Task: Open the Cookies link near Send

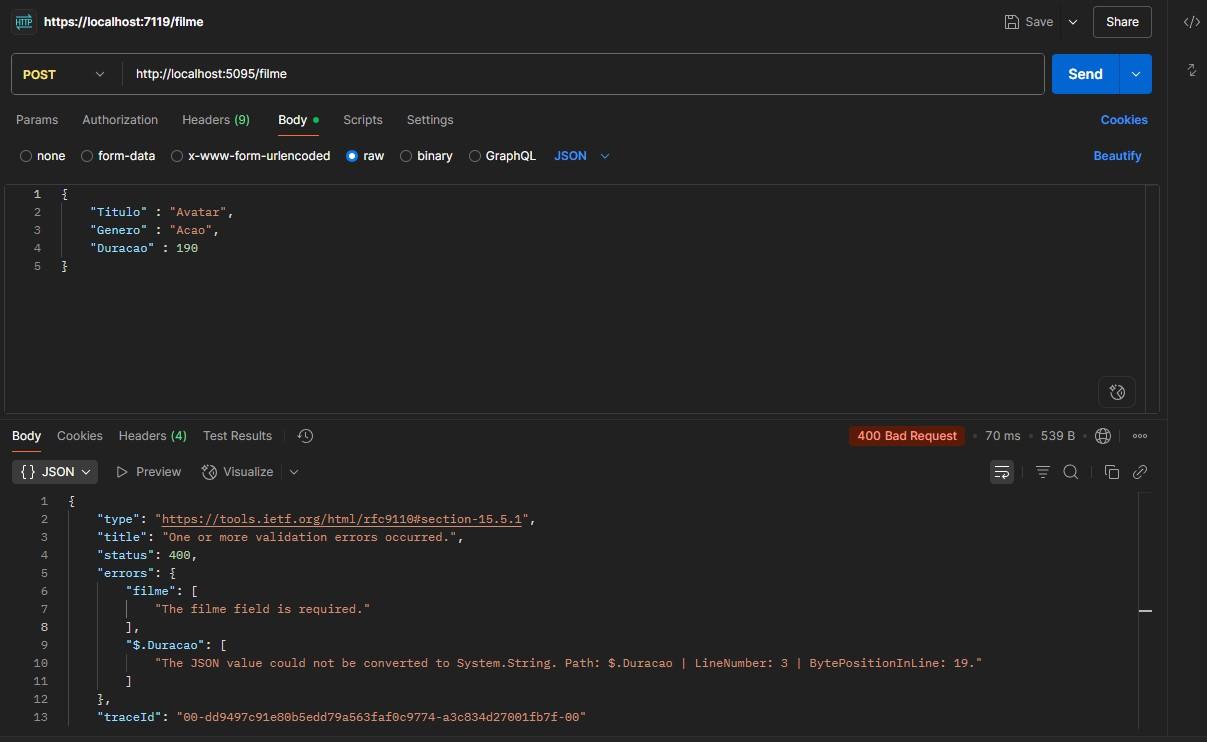Action: coord(1124,120)
